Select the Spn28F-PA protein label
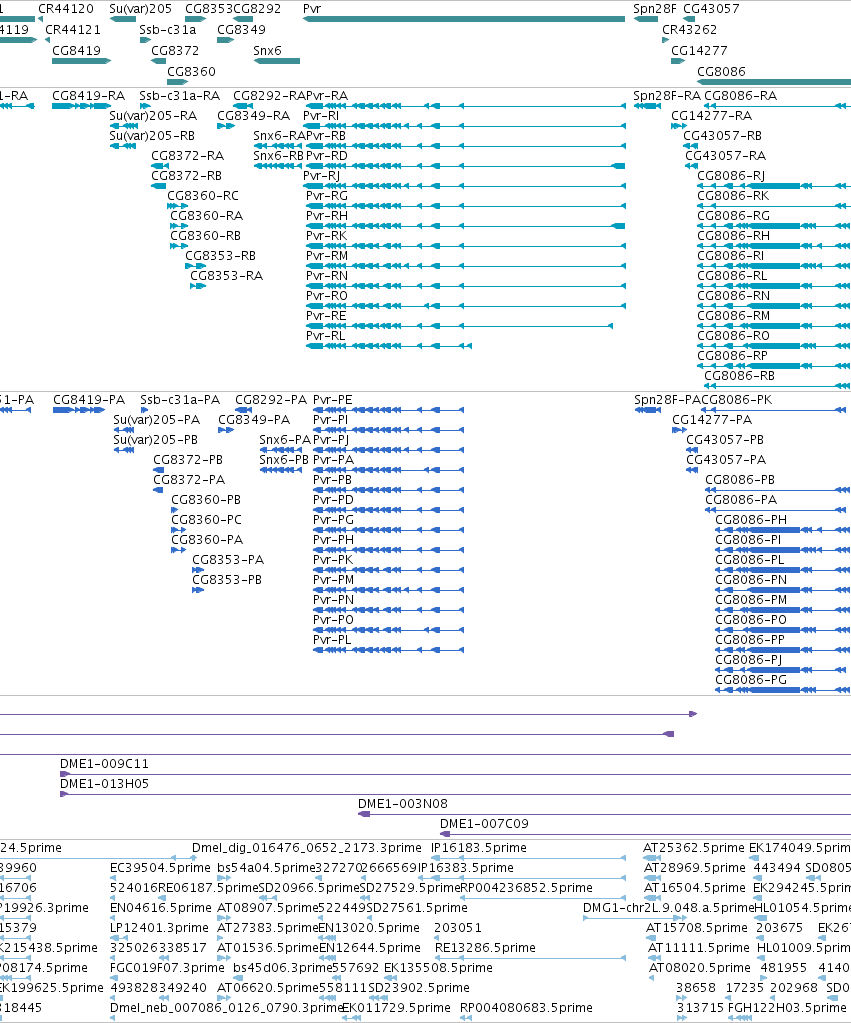 (x=667, y=399)
